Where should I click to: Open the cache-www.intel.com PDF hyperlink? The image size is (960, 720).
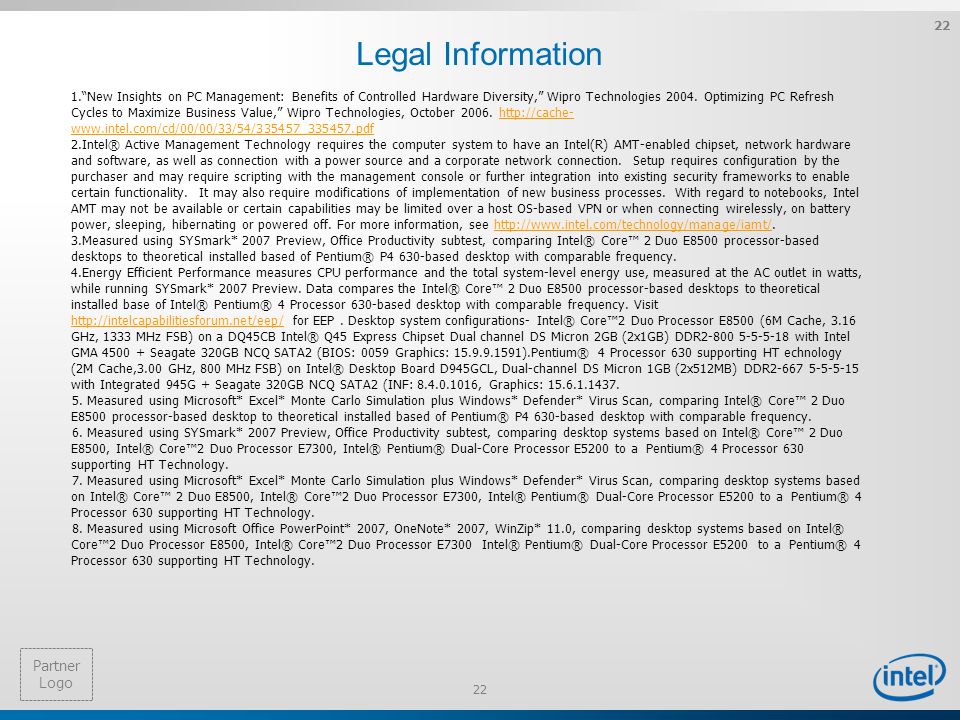(222, 129)
